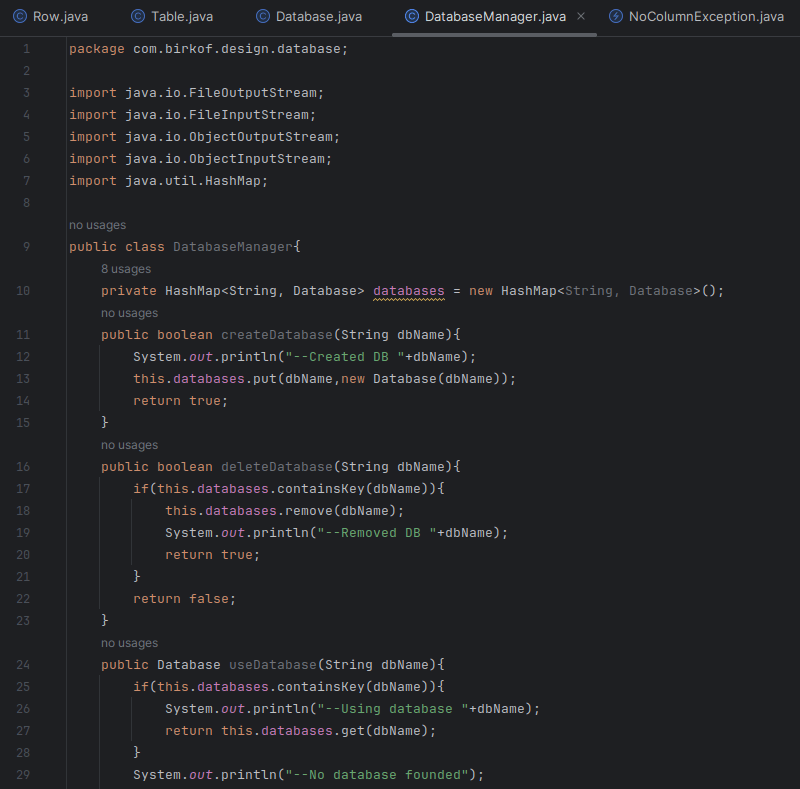Image resolution: width=800 pixels, height=789 pixels.
Task: Click line number 9 in the gutter
Action: 27,247
